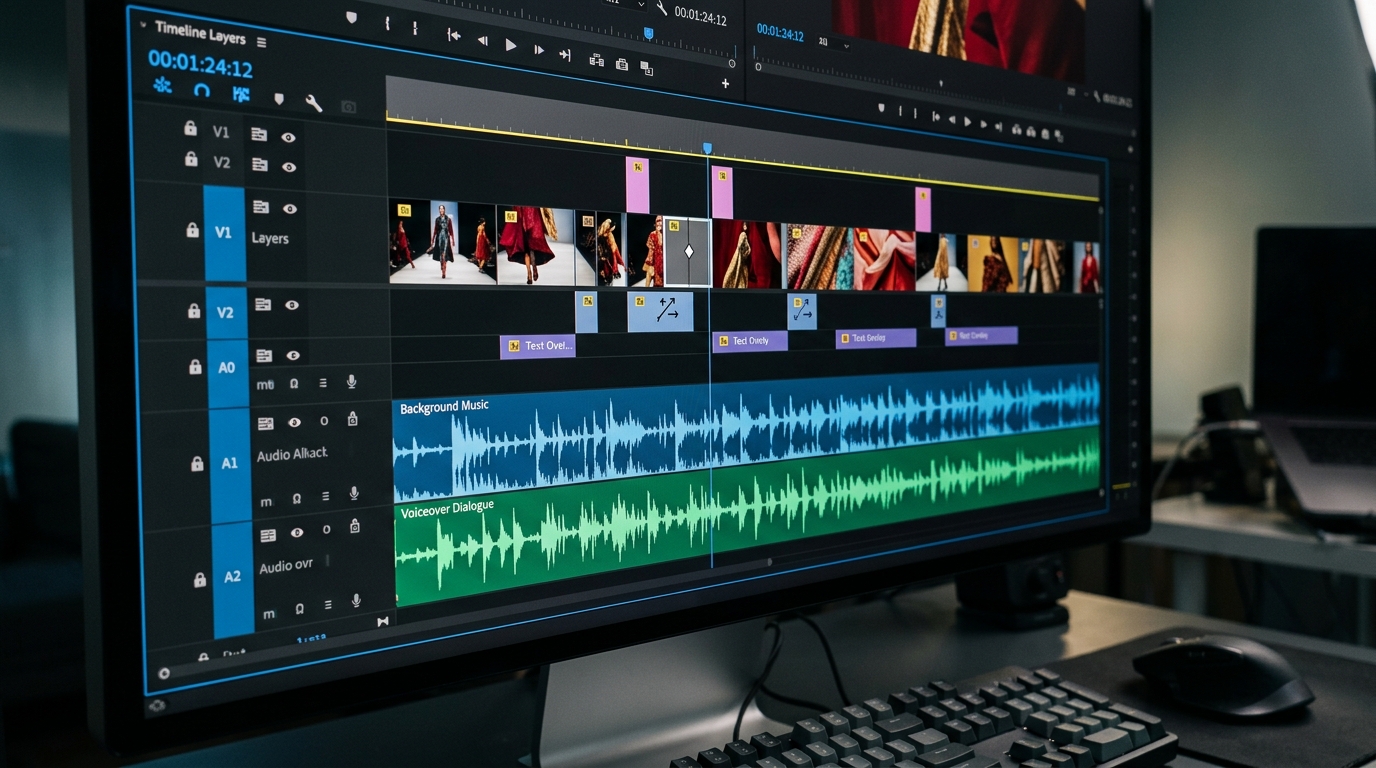Toggle the lock on the A2 track

pos(200,580)
